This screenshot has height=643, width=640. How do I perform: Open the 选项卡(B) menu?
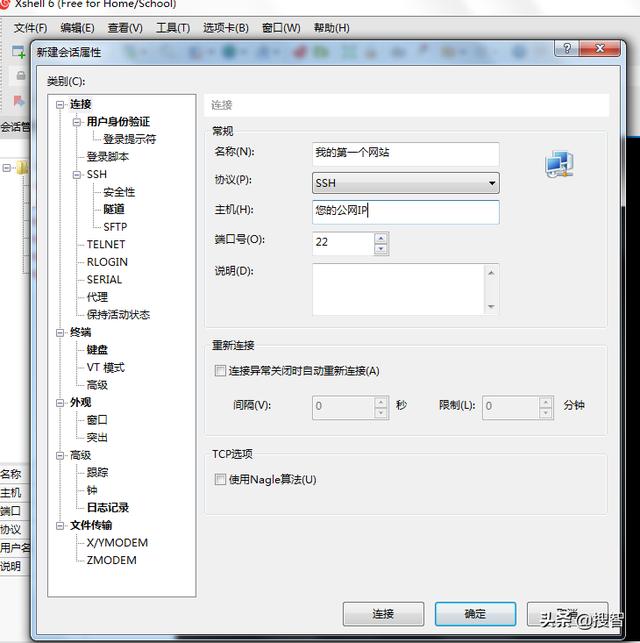click(x=226, y=28)
